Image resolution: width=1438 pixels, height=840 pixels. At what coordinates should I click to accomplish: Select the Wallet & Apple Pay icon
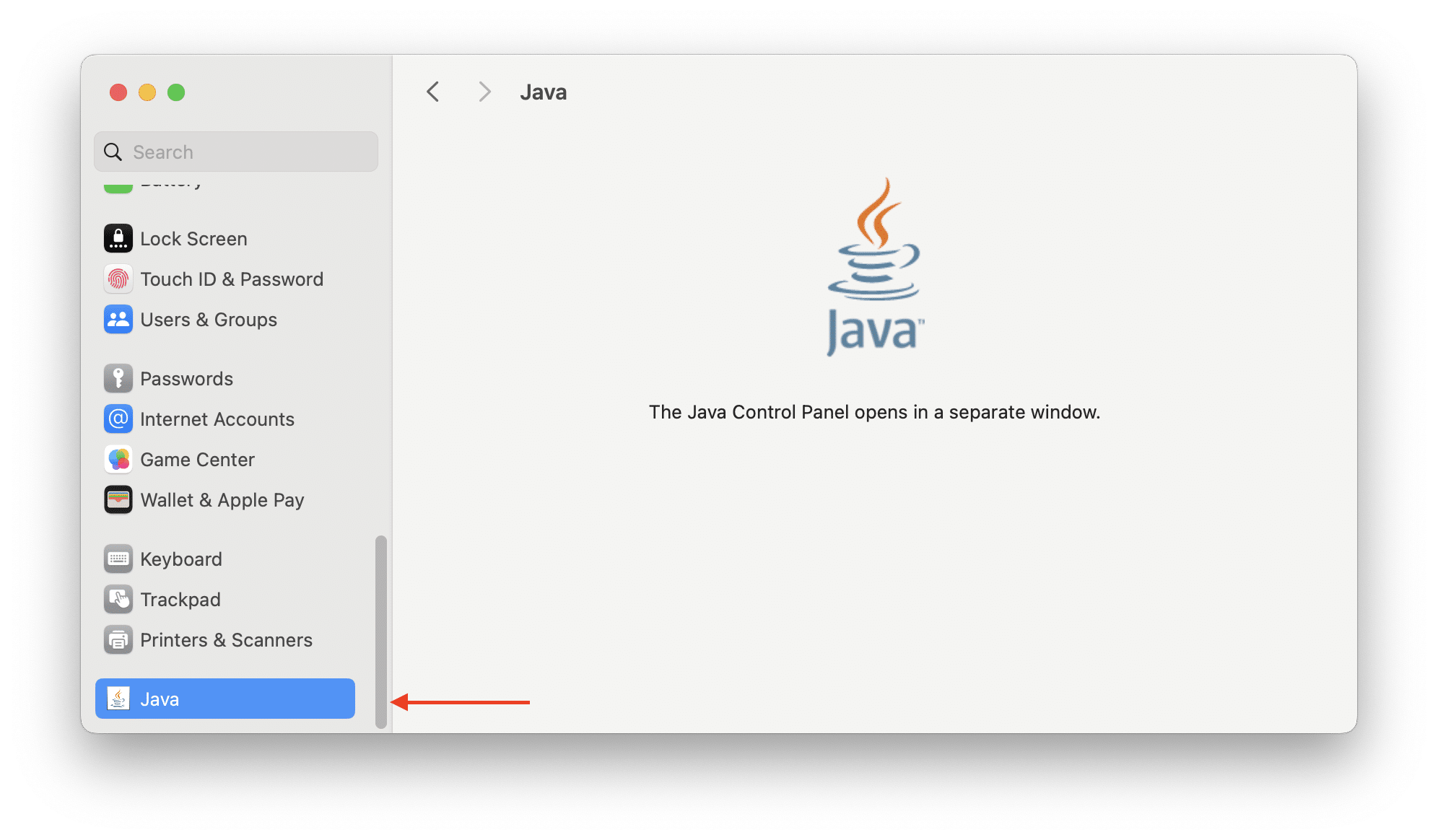(x=118, y=500)
